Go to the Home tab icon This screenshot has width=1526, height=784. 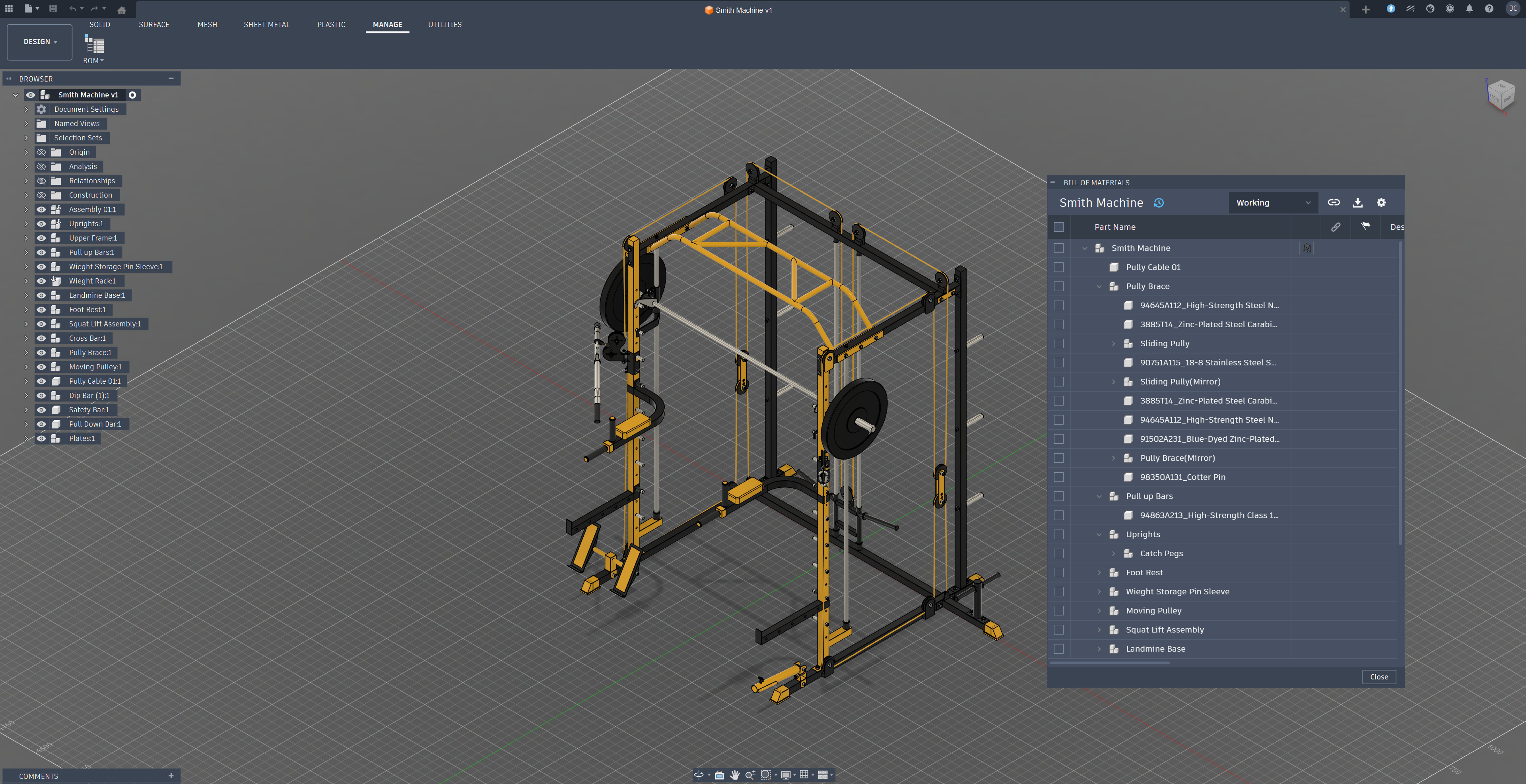(x=121, y=10)
